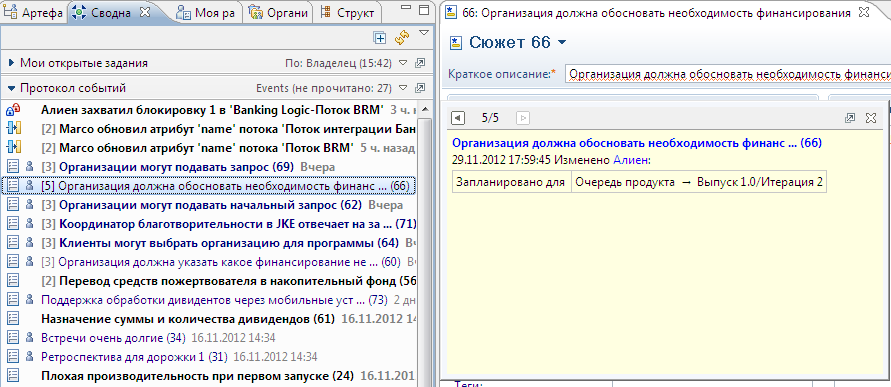Open the Сюжет 66 type dropdown arrow
This screenshot has height=387, width=891.
(x=563, y=43)
